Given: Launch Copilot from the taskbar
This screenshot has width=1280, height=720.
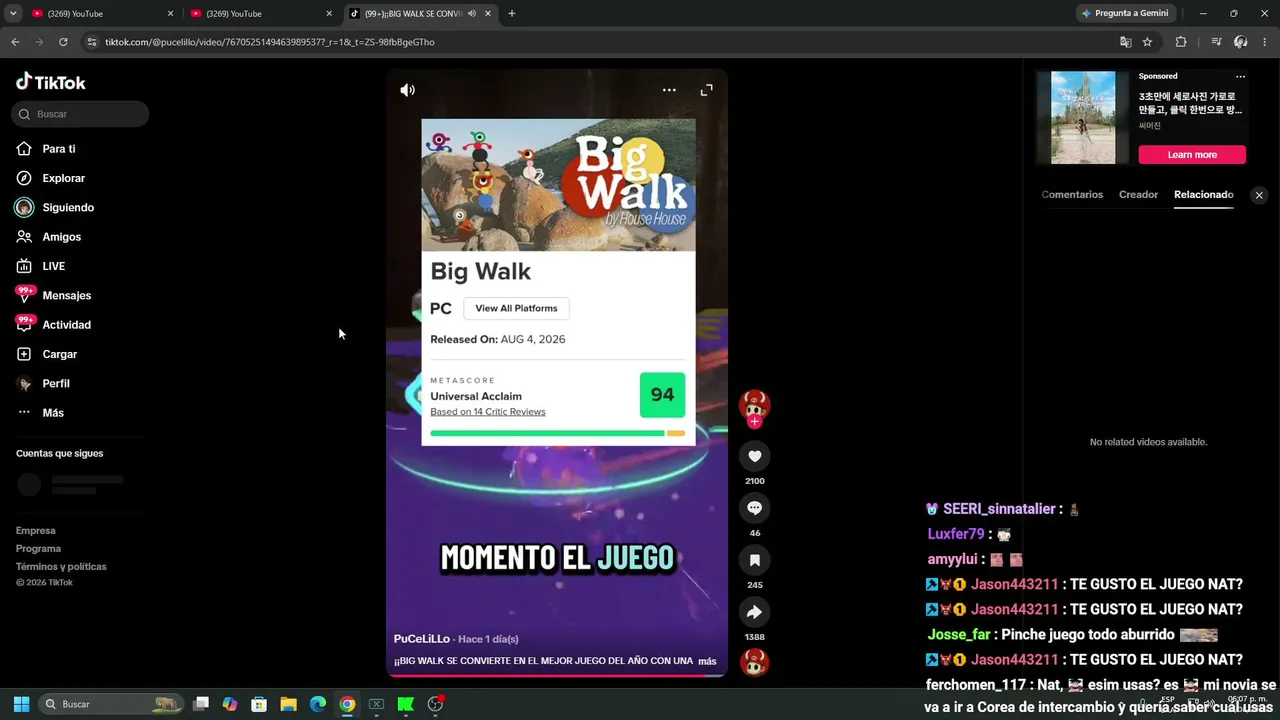Looking at the screenshot, I should (x=230, y=704).
